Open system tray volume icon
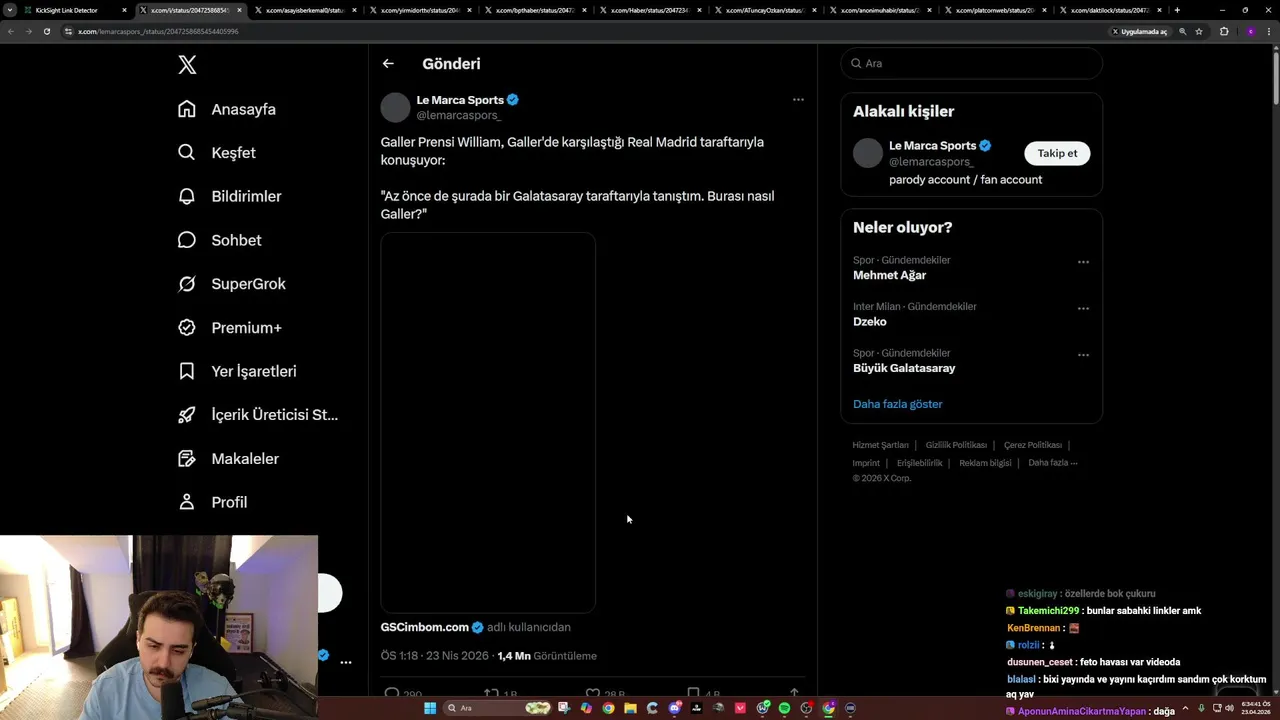 [1230, 708]
